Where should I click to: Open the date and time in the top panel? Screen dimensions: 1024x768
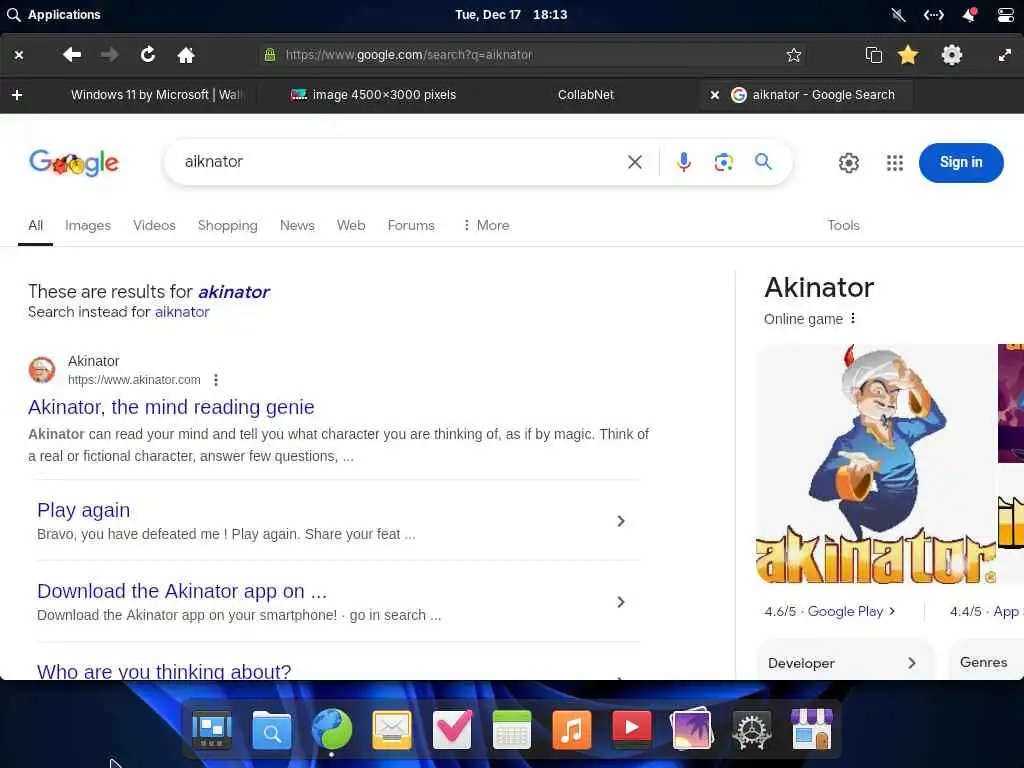[x=511, y=14]
